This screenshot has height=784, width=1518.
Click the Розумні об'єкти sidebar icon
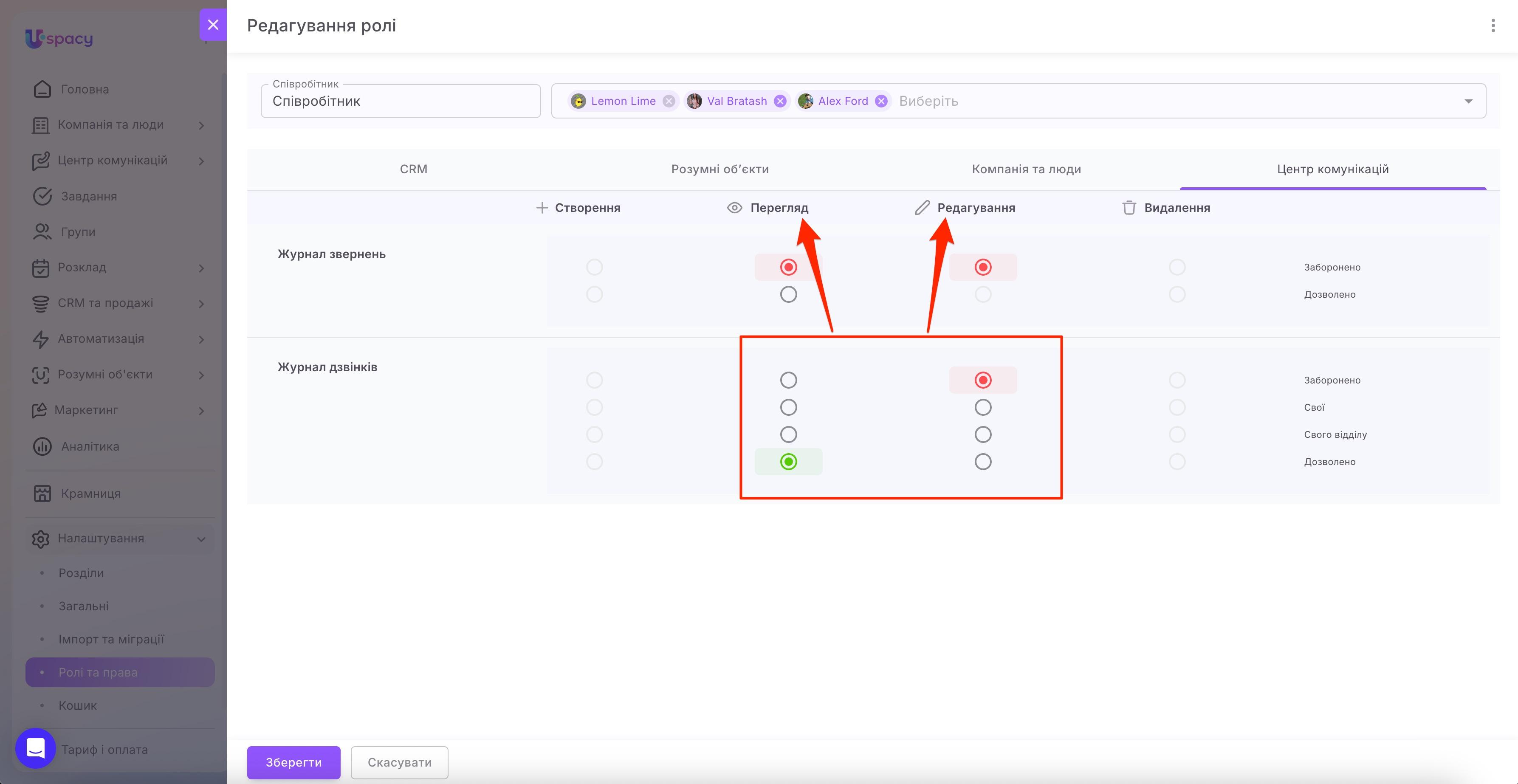click(40, 375)
